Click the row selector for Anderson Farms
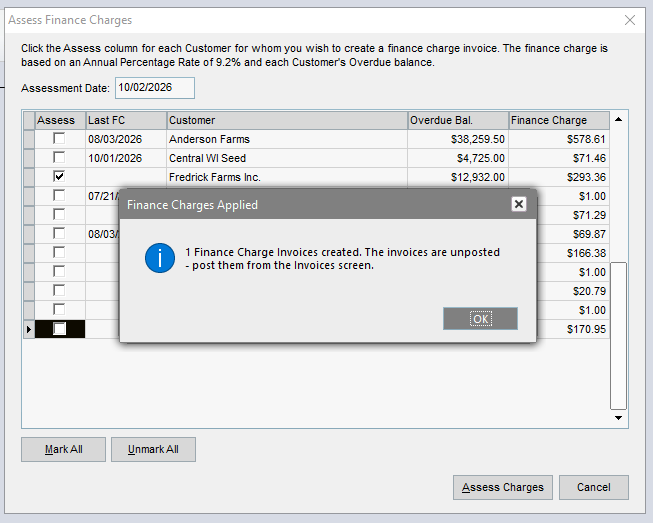 (29, 139)
